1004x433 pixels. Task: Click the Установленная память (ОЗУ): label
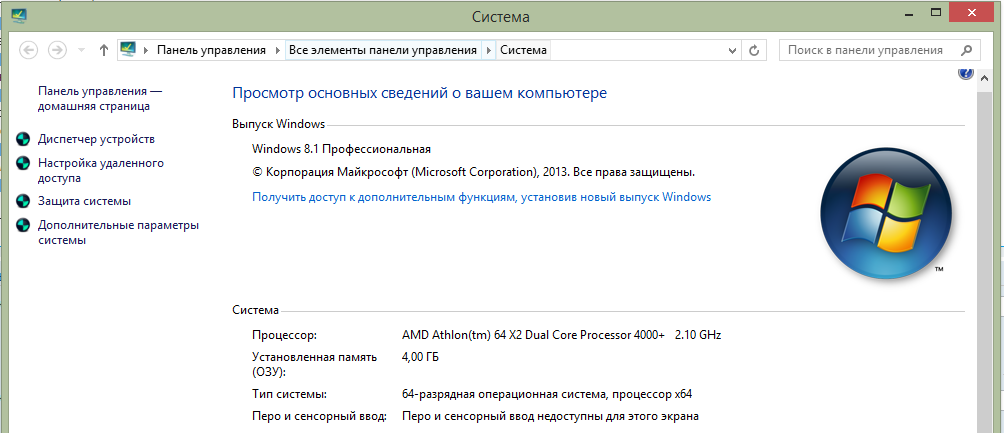[314, 364]
